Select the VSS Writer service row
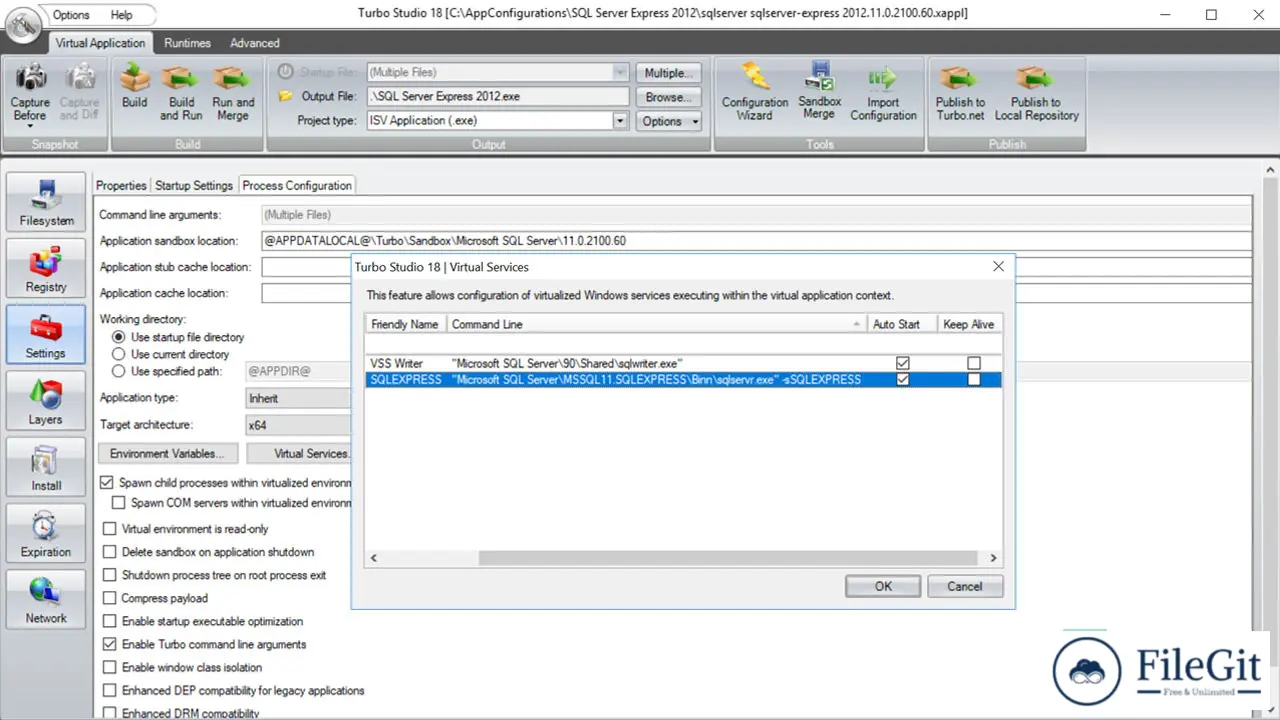1280x720 pixels. 683,363
